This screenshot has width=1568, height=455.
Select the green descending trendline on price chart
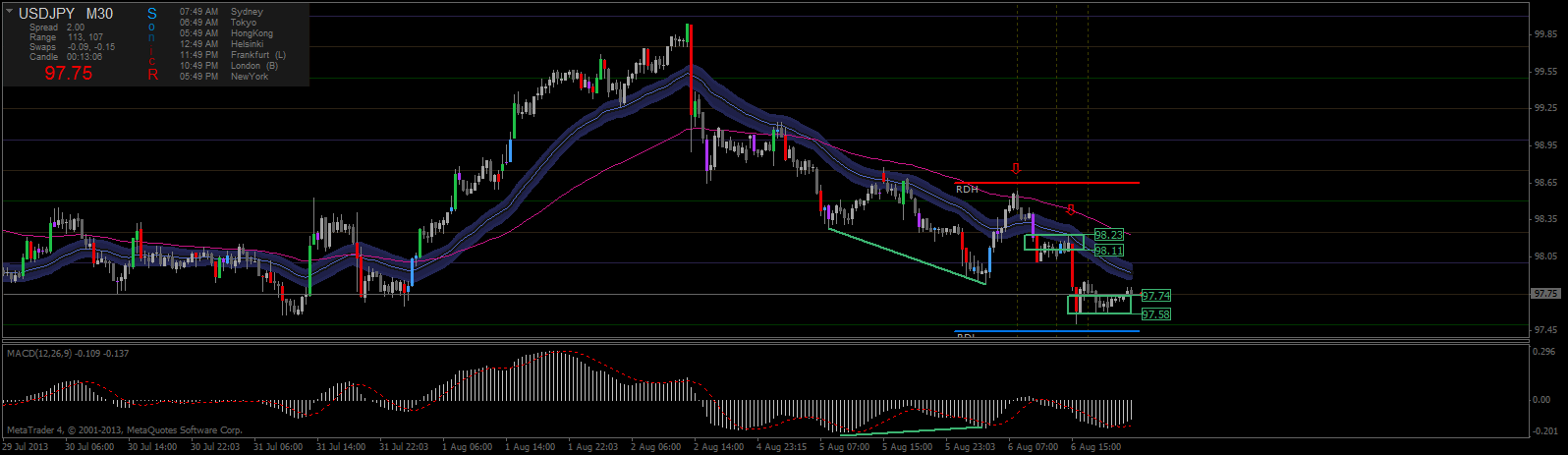[906, 256]
